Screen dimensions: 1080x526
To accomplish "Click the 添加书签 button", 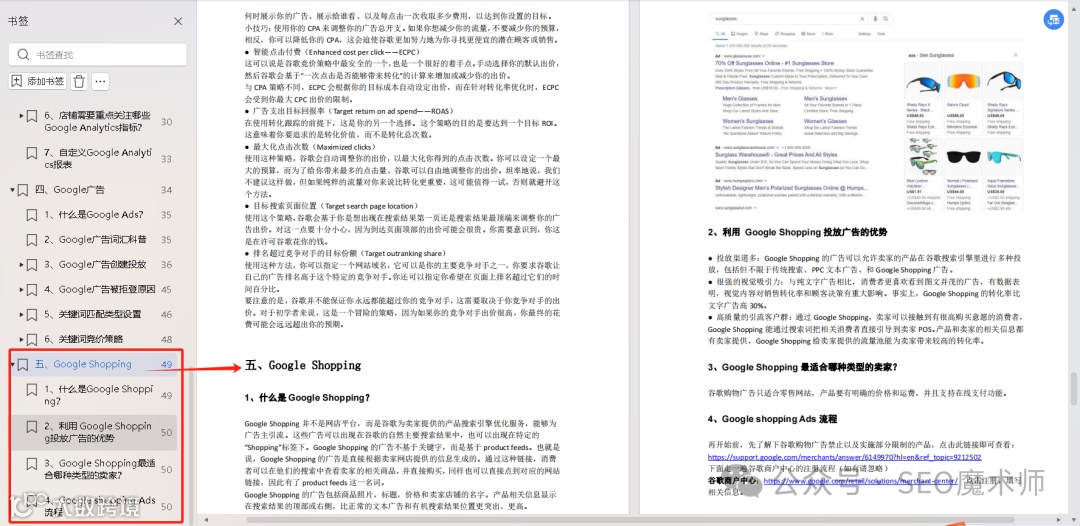I will 37,81.
